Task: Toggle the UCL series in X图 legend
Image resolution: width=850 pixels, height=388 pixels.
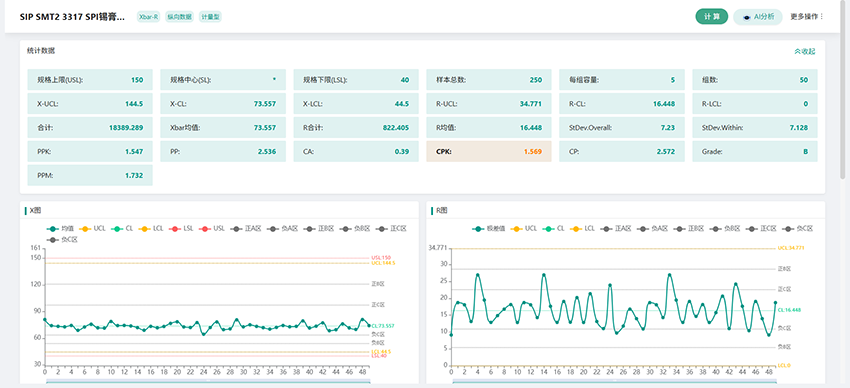Action: pyautogui.click(x=93, y=229)
